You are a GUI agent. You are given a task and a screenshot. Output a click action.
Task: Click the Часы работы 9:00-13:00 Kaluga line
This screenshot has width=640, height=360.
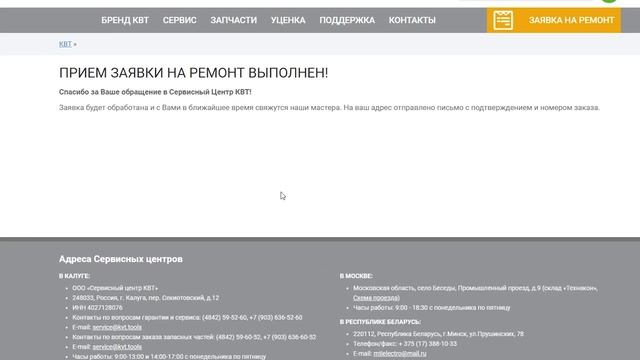(169, 356)
